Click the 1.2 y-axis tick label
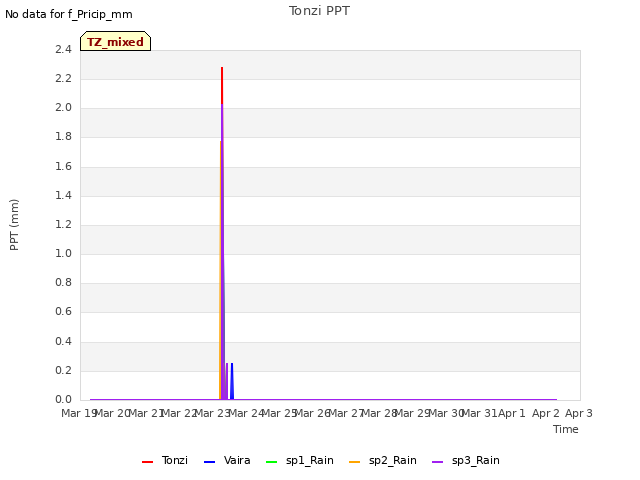Viewport: 640px width, 480px height. 63,224
